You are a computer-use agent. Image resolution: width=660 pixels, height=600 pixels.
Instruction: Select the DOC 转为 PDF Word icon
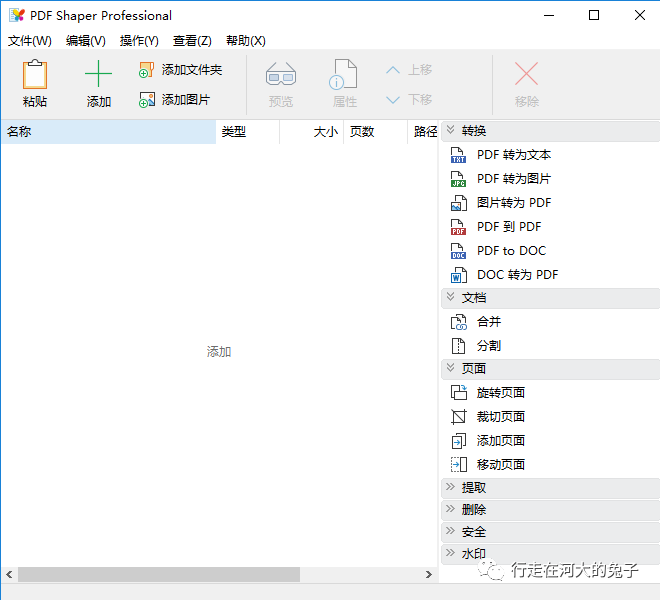(458, 275)
